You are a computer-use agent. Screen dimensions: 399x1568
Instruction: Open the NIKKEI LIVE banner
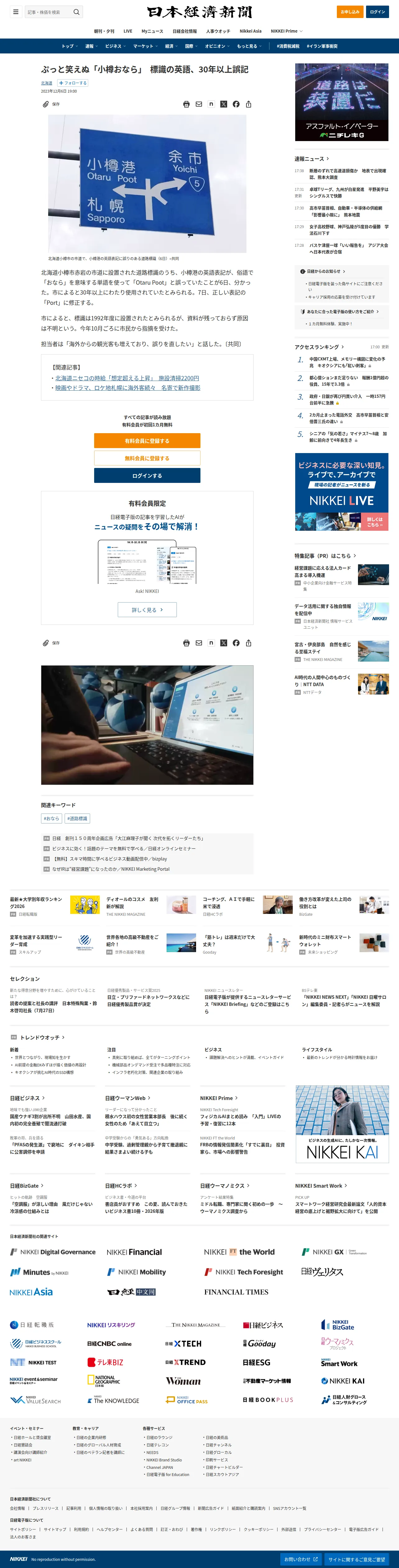(342, 492)
